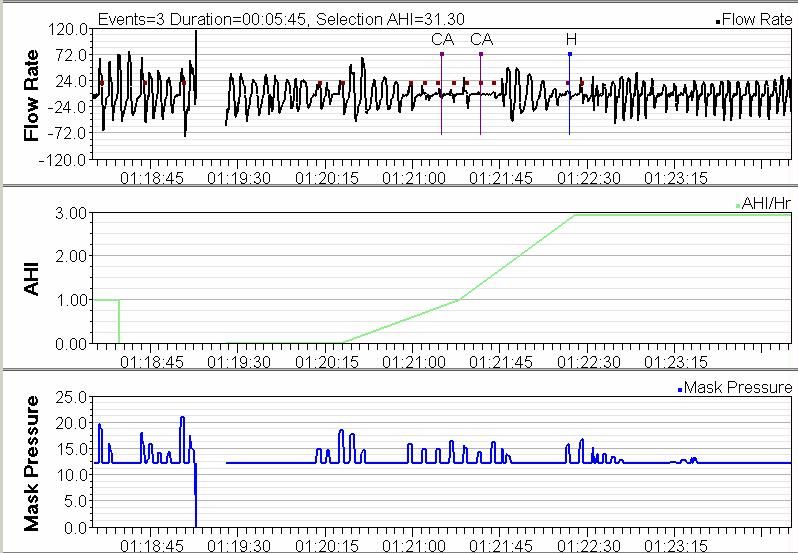Select the second CA event flag
The image size is (798, 553).
tap(481, 40)
